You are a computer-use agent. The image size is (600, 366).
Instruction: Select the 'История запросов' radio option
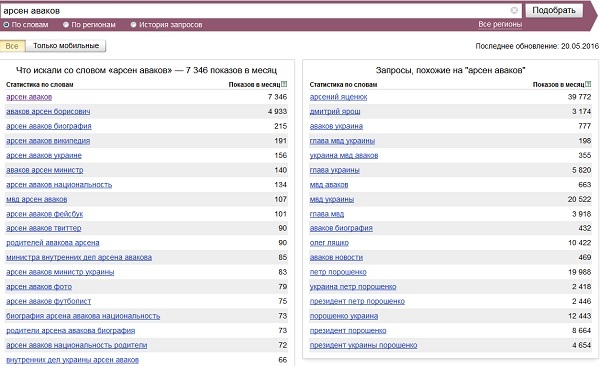(x=133, y=25)
